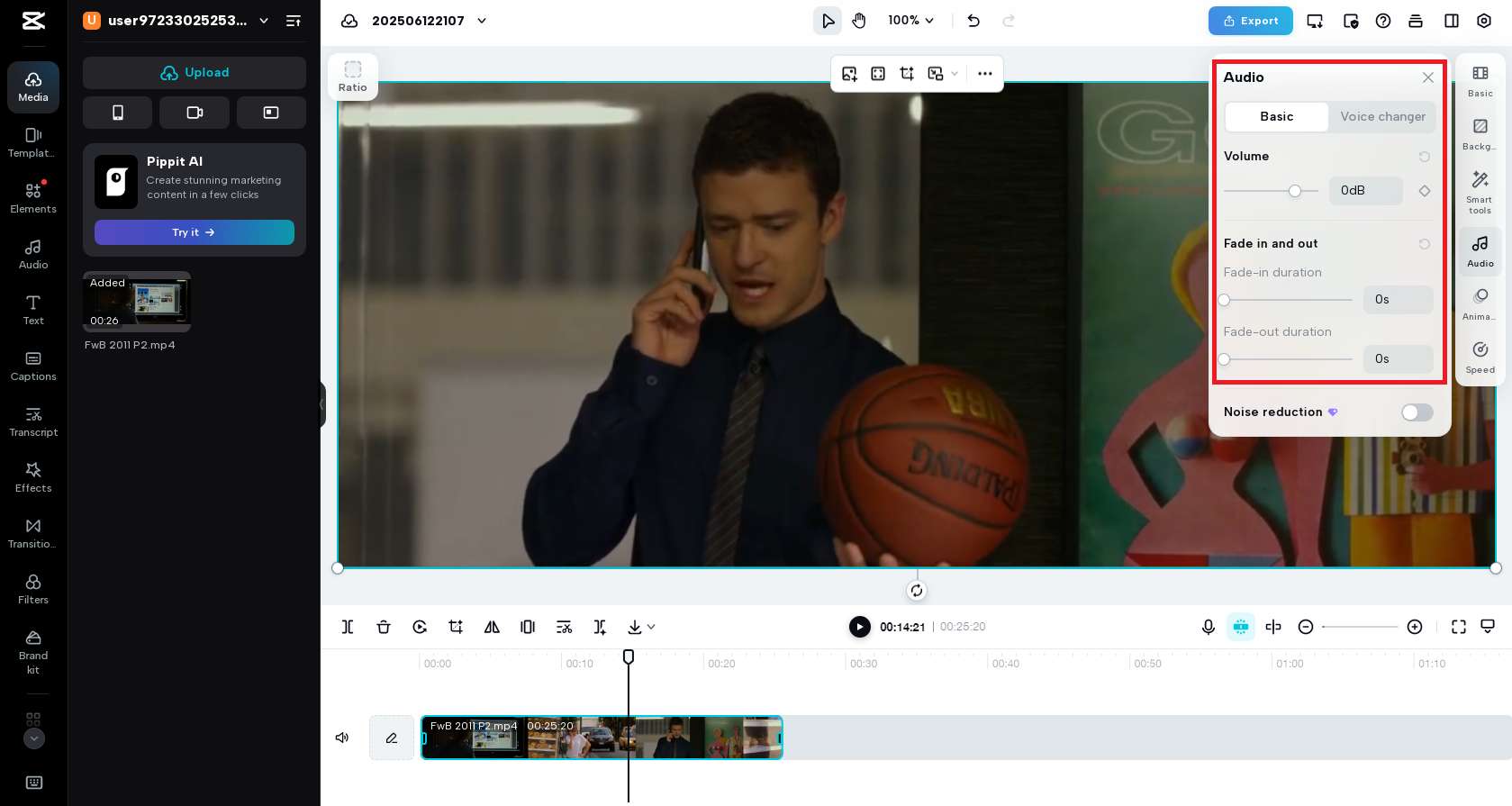Viewport: 1512px width, 806px height.
Task: Delete the selected clip with the trash icon
Action: point(384,627)
